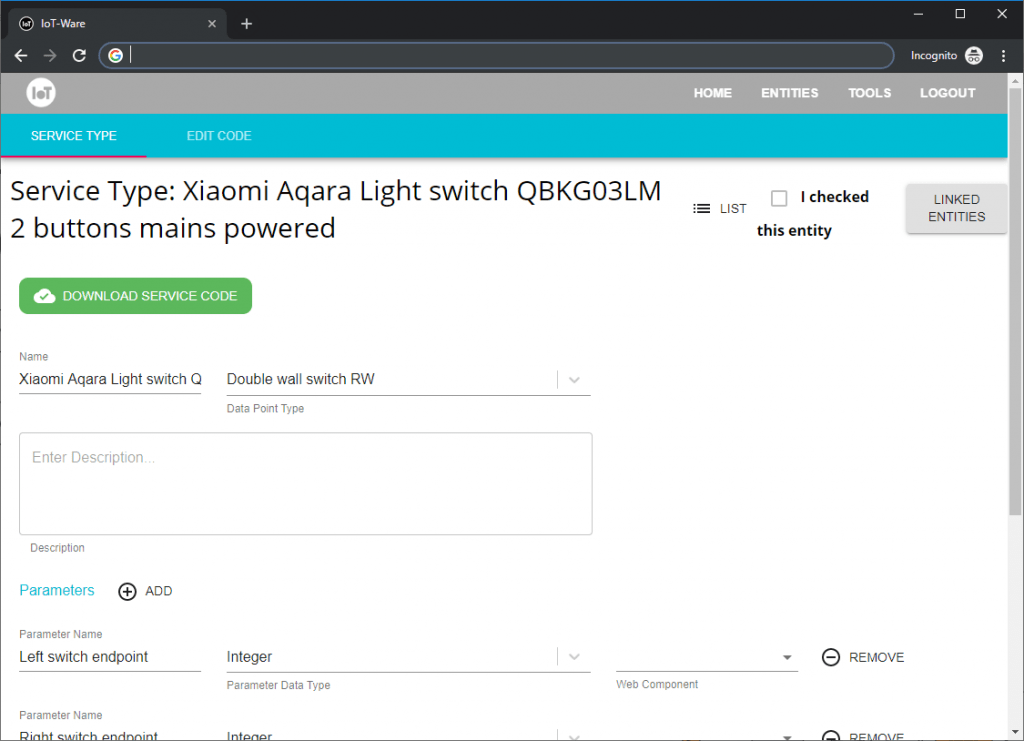Click scrollbar down arrow
This screenshot has height=741, width=1024.
(1015, 733)
